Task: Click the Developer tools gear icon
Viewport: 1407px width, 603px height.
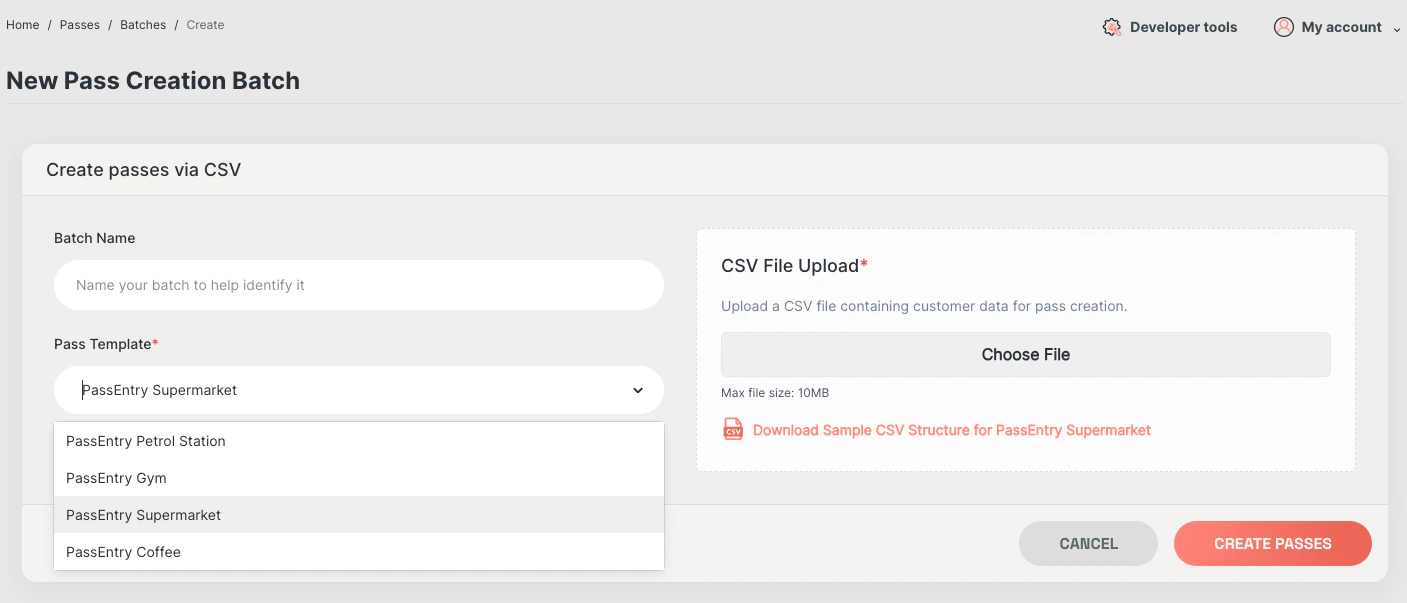Action: 1112,27
